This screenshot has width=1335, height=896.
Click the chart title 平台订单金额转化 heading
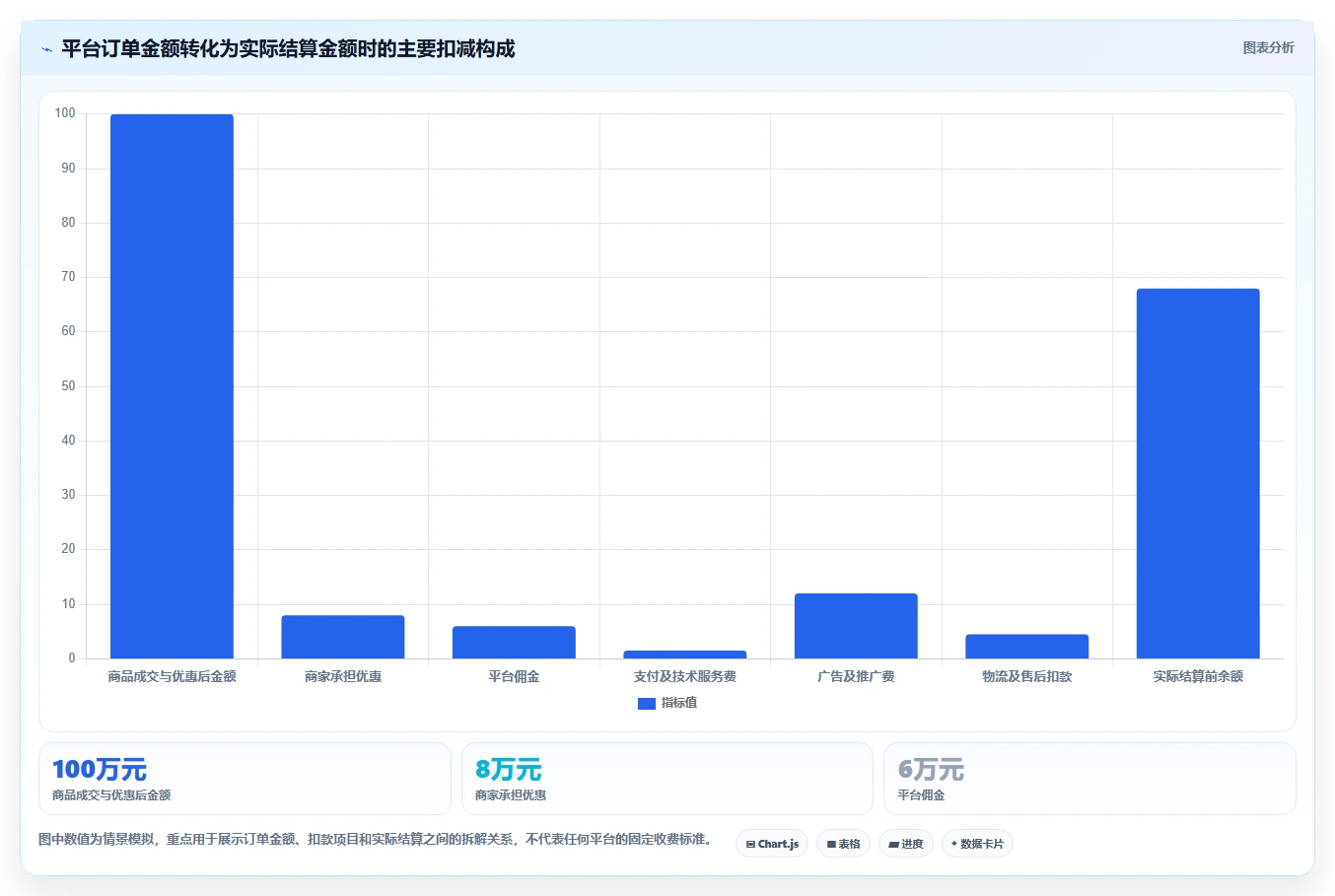288,48
